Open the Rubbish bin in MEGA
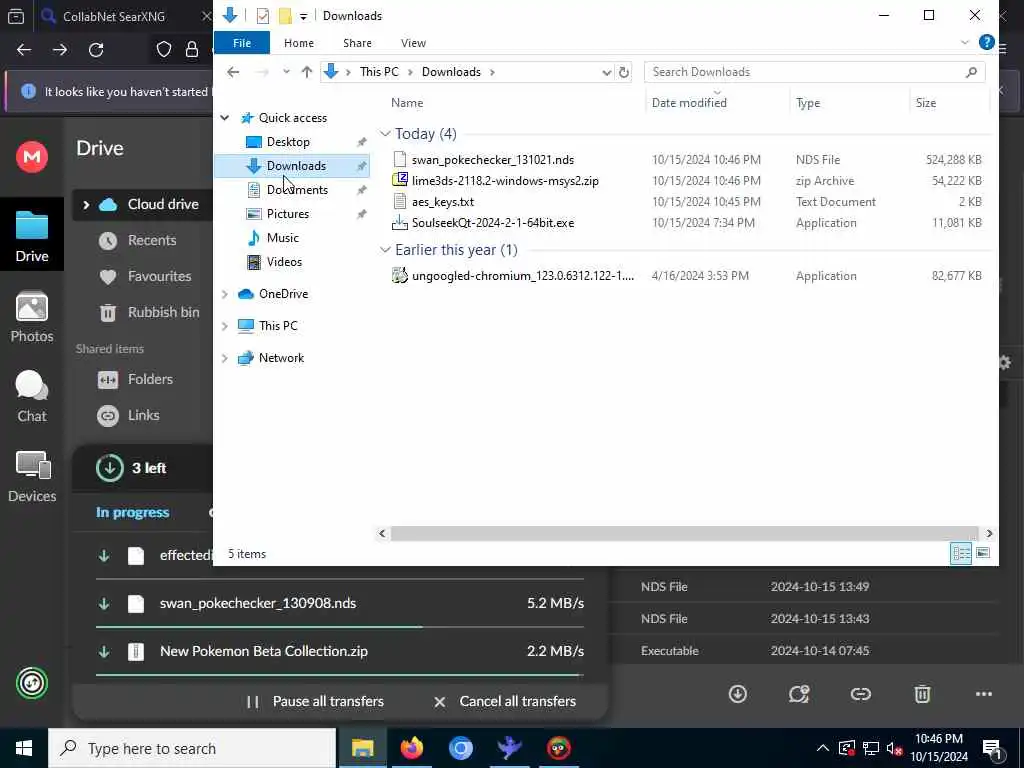 pos(149,312)
